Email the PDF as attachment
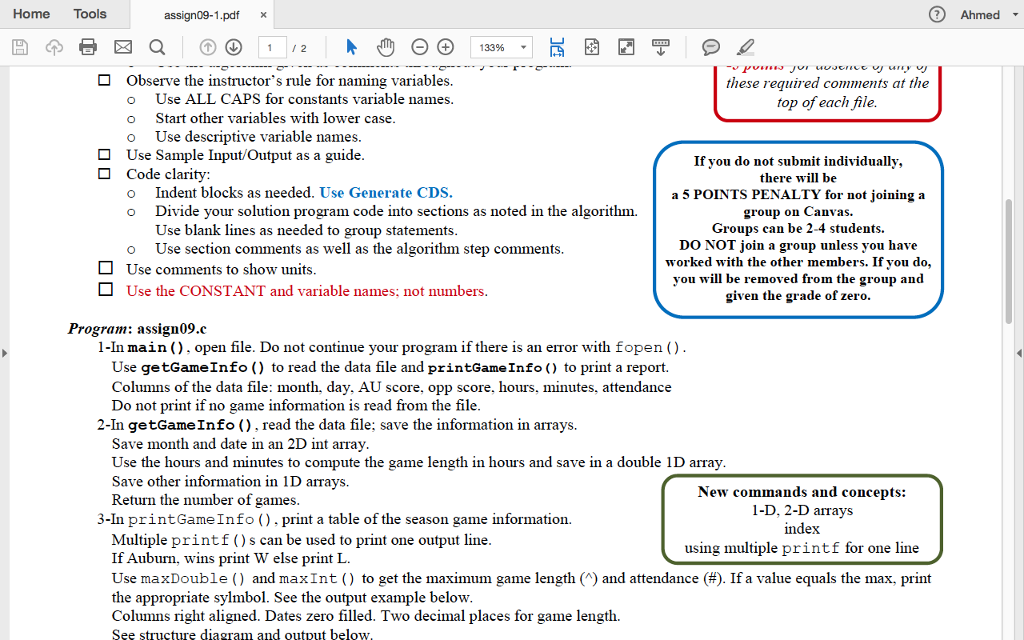This screenshot has height=640, width=1024. (x=120, y=46)
